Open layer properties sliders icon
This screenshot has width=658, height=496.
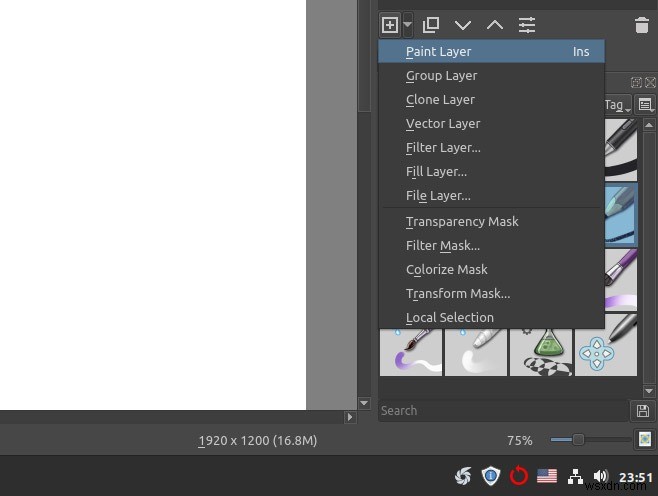point(527,25)
